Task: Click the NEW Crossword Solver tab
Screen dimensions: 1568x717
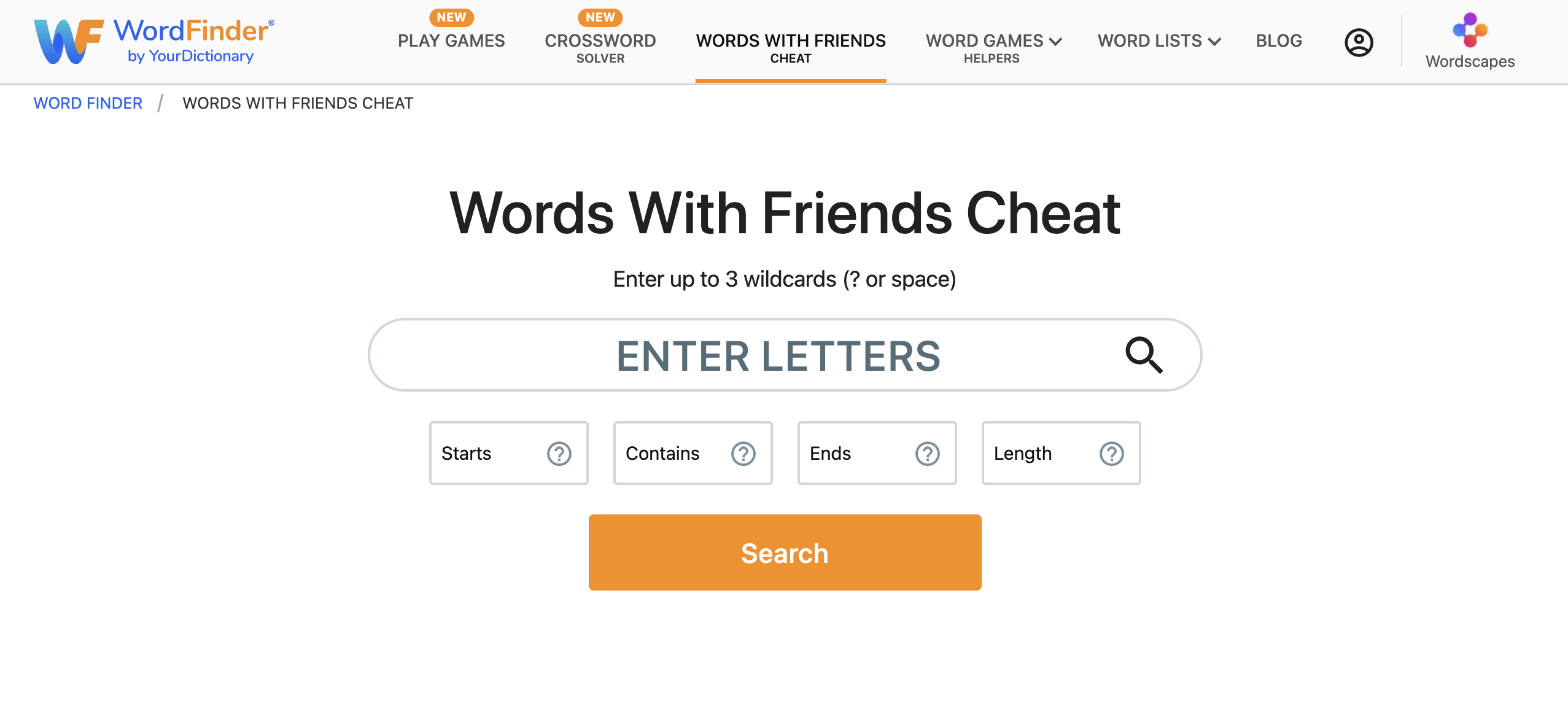Action: 600,40
